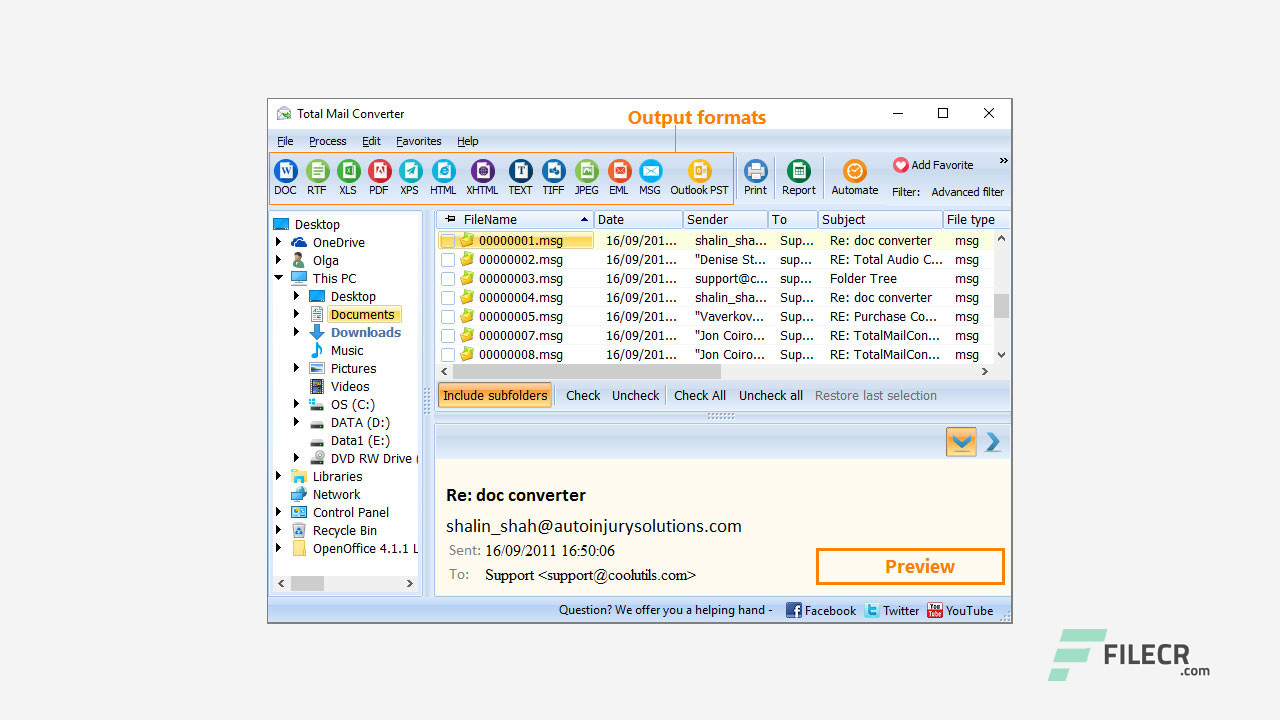
Task: Tick checkbox of 00000004.msg
Action: tap(448, 298)
